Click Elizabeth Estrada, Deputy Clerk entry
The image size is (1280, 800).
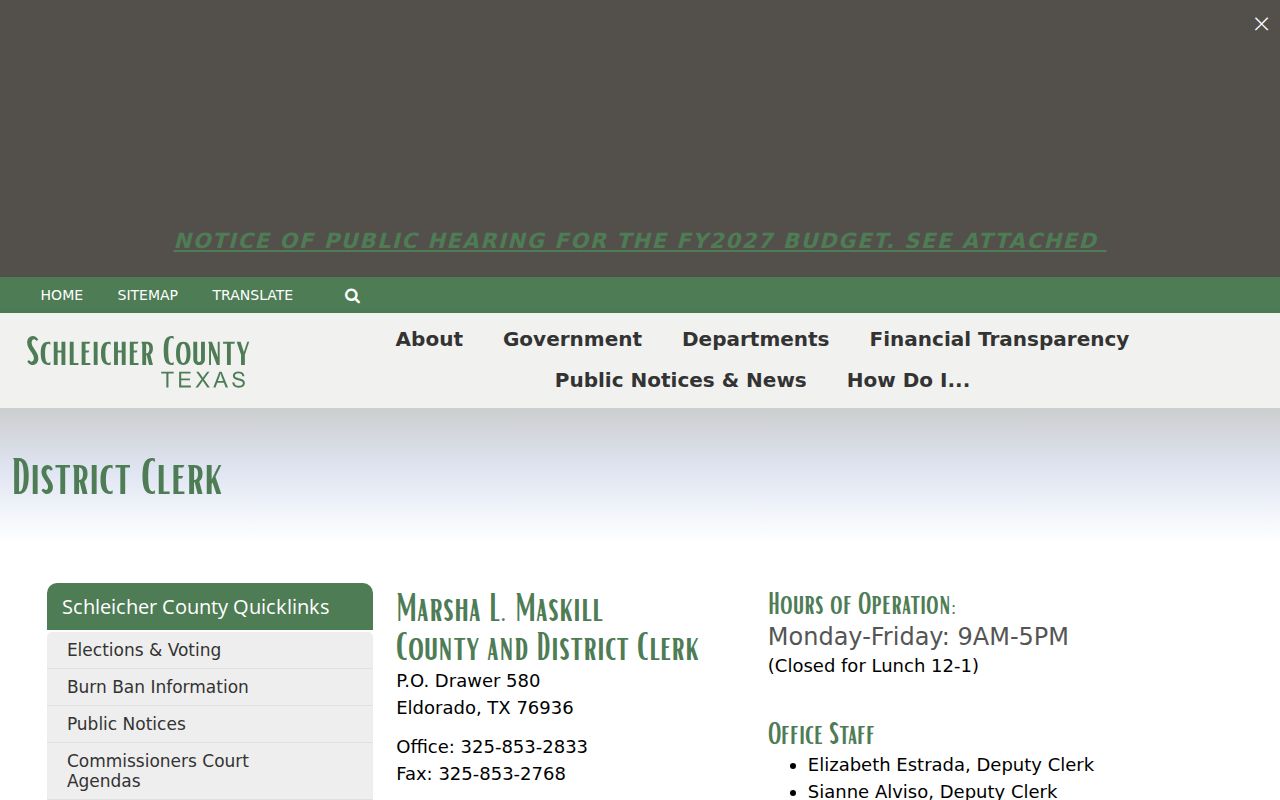click(951, 765)
